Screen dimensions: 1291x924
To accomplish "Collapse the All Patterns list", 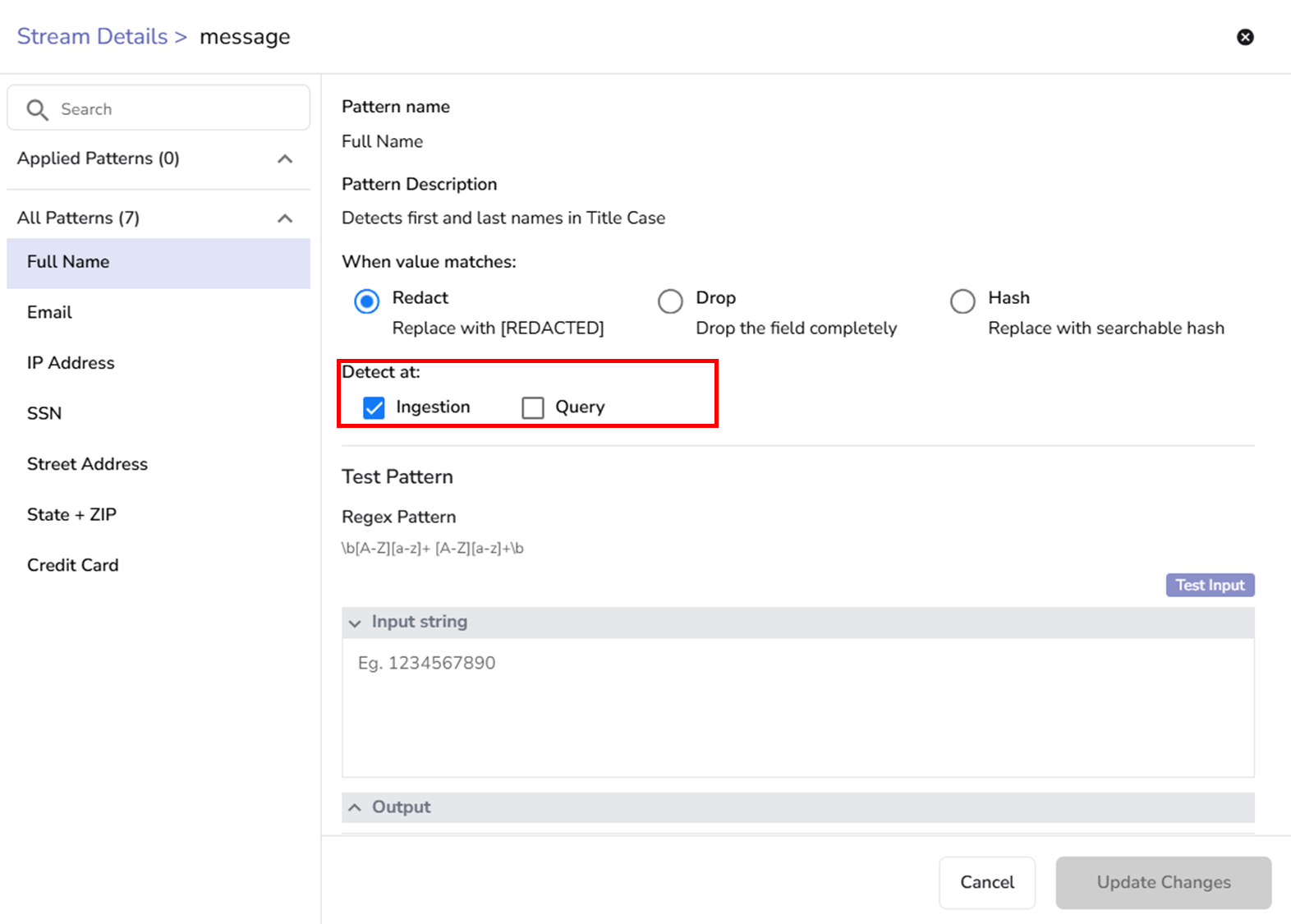I will pos(285,218).
